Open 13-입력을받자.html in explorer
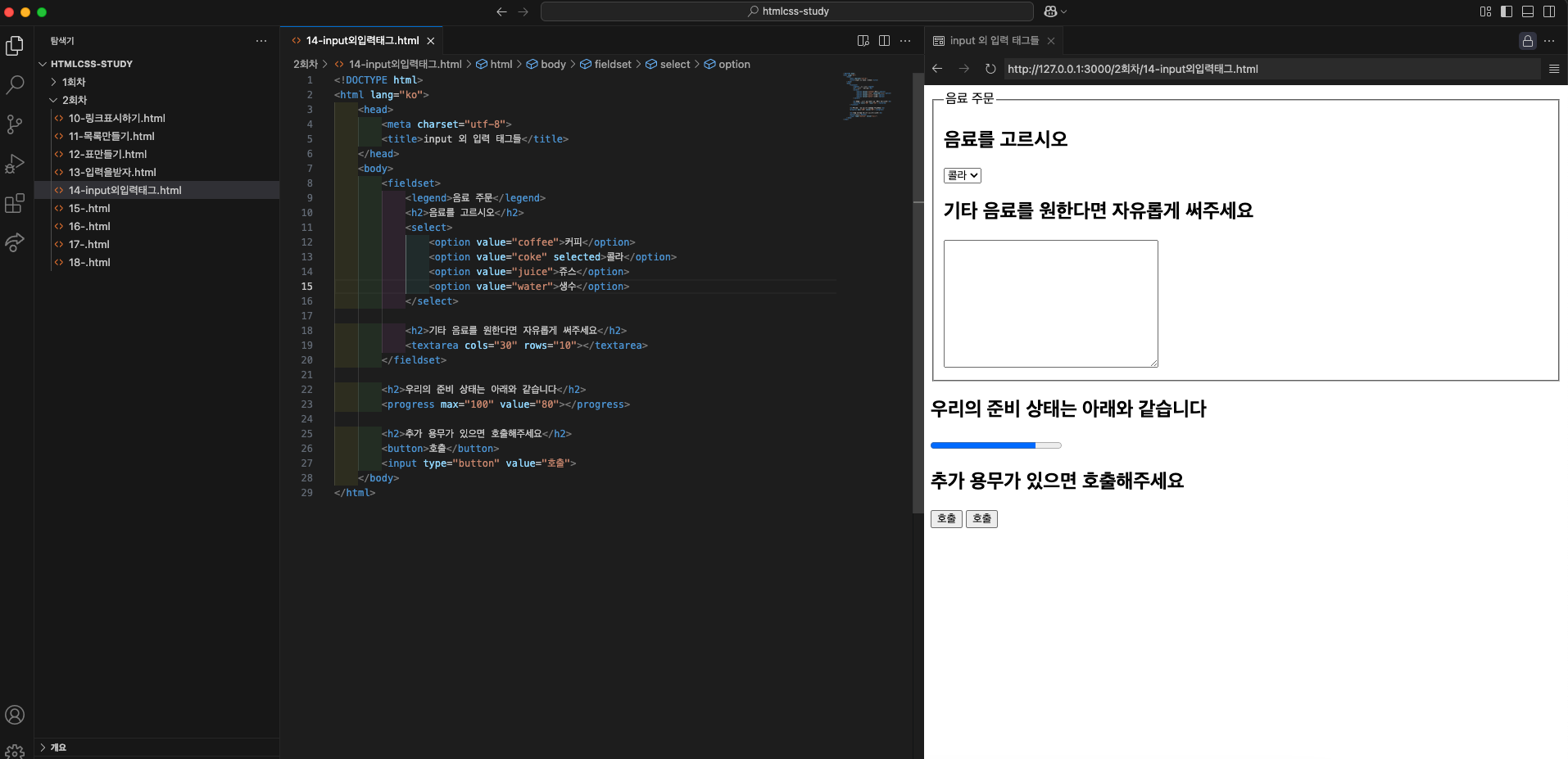 [156, 172]
